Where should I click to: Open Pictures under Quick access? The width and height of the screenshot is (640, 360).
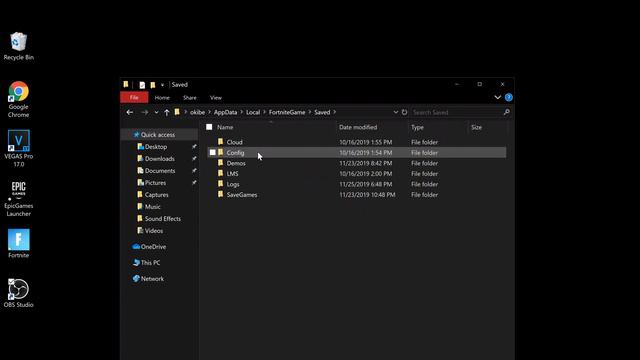click(151, 182)
